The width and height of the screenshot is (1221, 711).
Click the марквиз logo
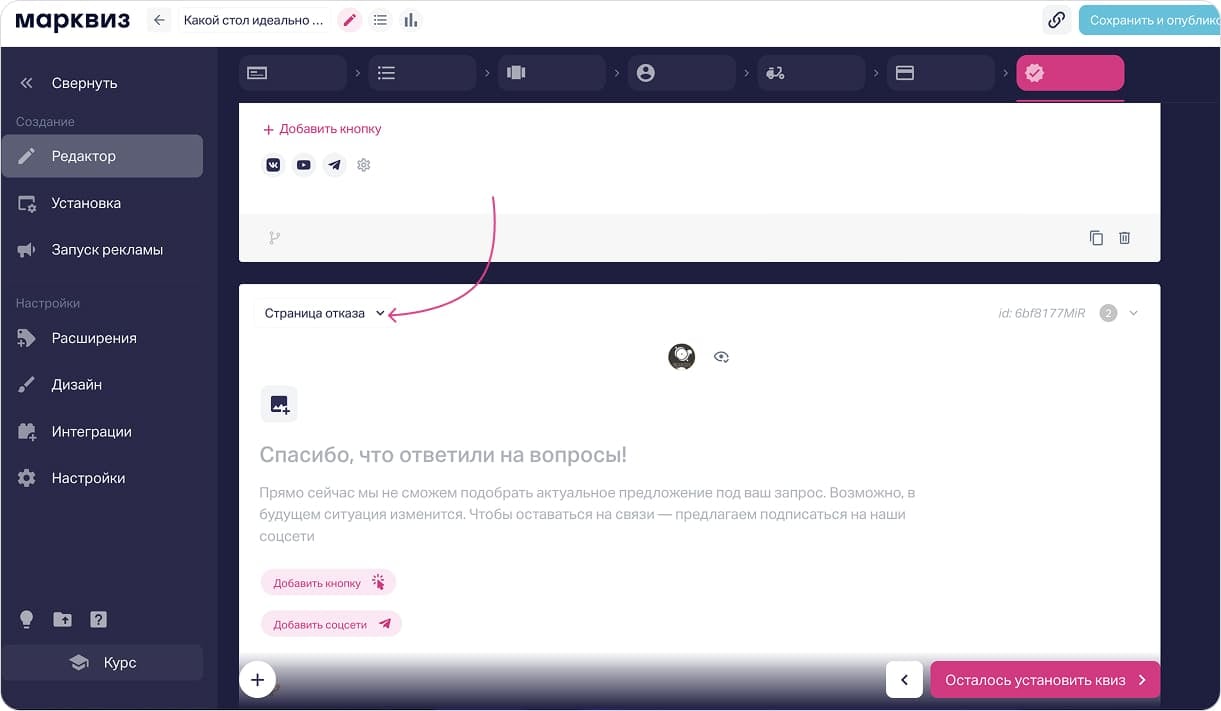coord(72,20)
